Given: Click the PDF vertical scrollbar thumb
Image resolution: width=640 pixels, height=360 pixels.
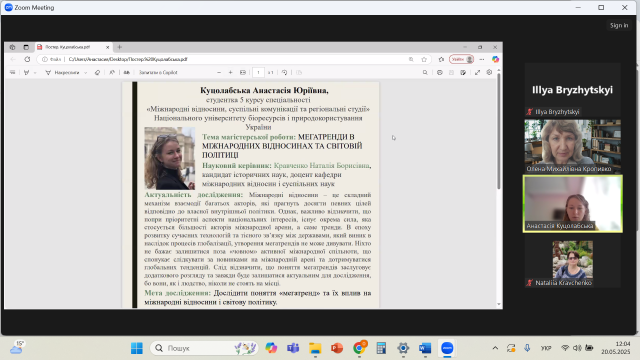Looking at the screenshot, I should click(498, 131).
